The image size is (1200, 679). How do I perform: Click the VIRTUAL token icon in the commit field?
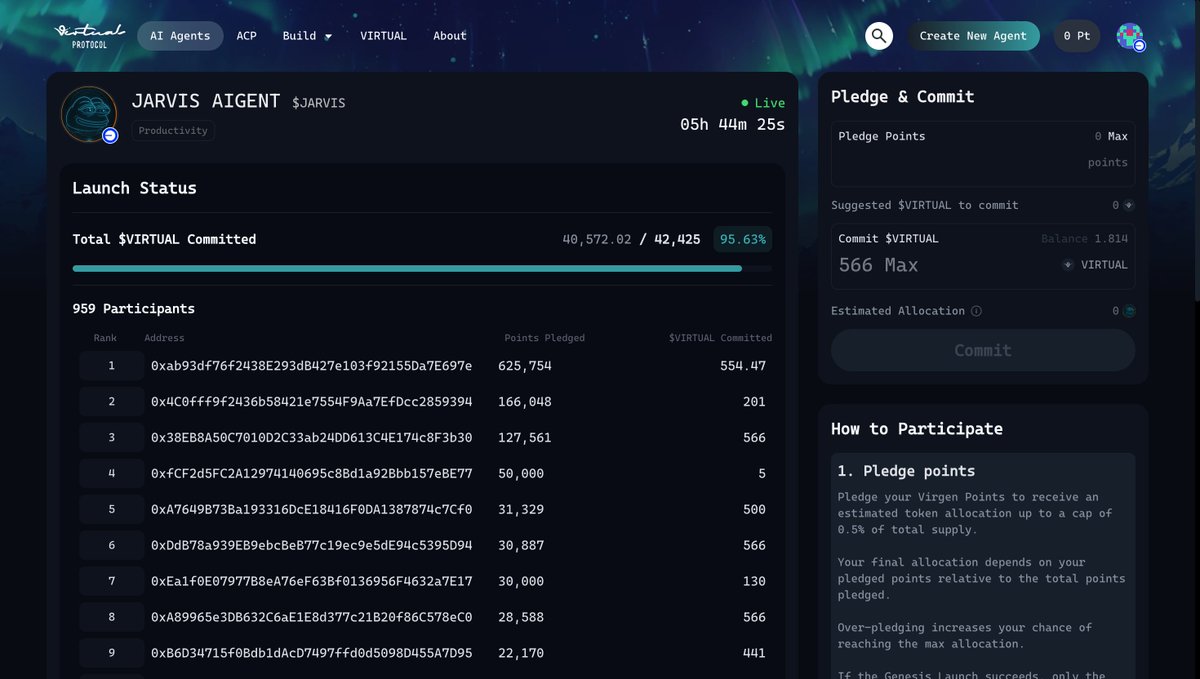point(1068,265)
